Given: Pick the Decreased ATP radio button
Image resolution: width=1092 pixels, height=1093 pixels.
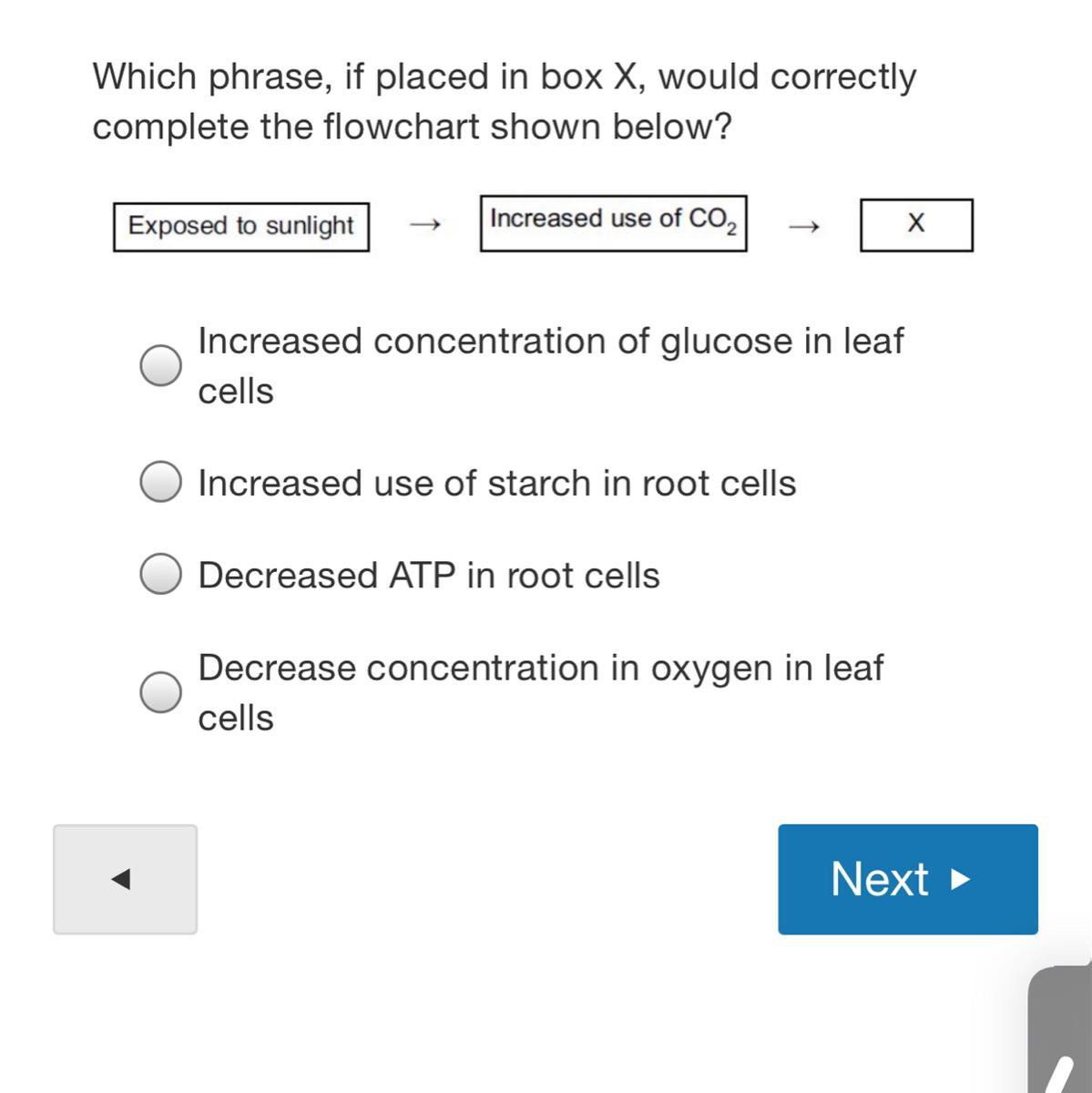Looking at the screenshot, I should tap(160, 574).
